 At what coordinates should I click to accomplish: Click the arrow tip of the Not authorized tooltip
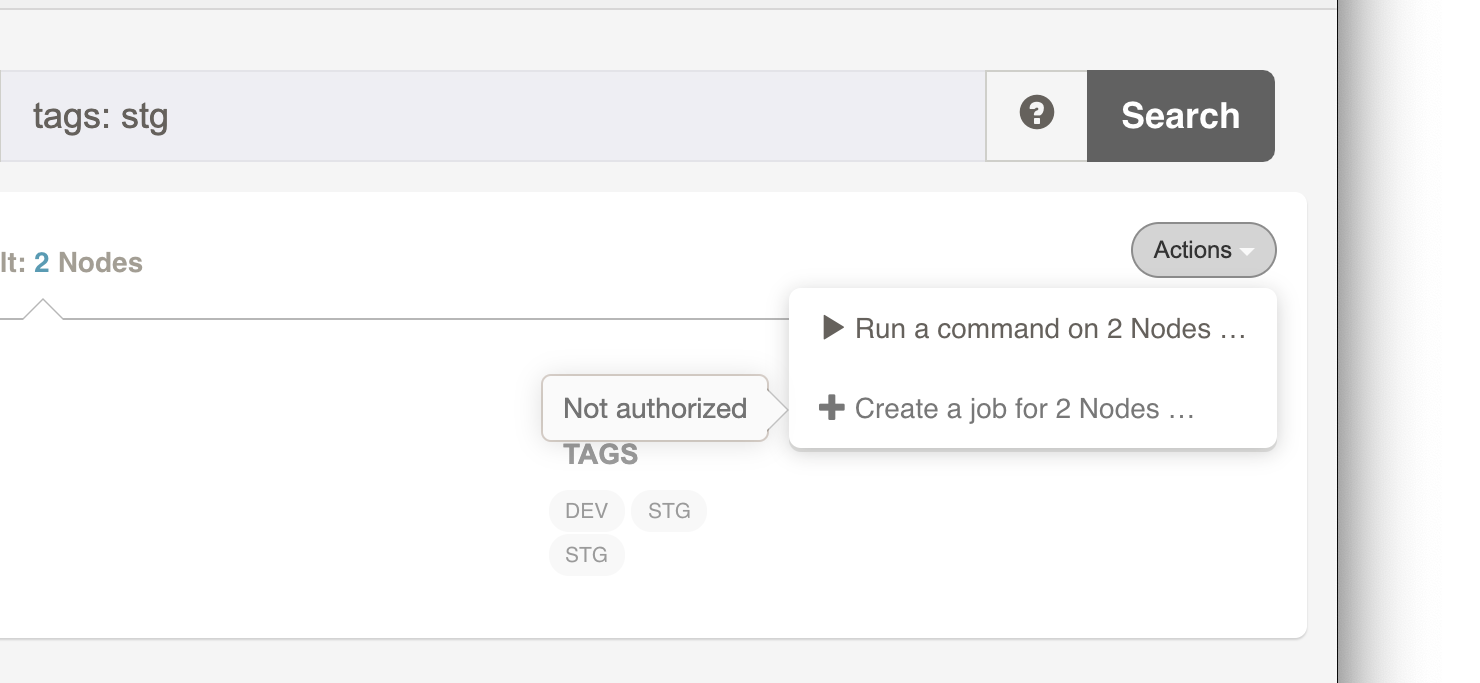782,408
